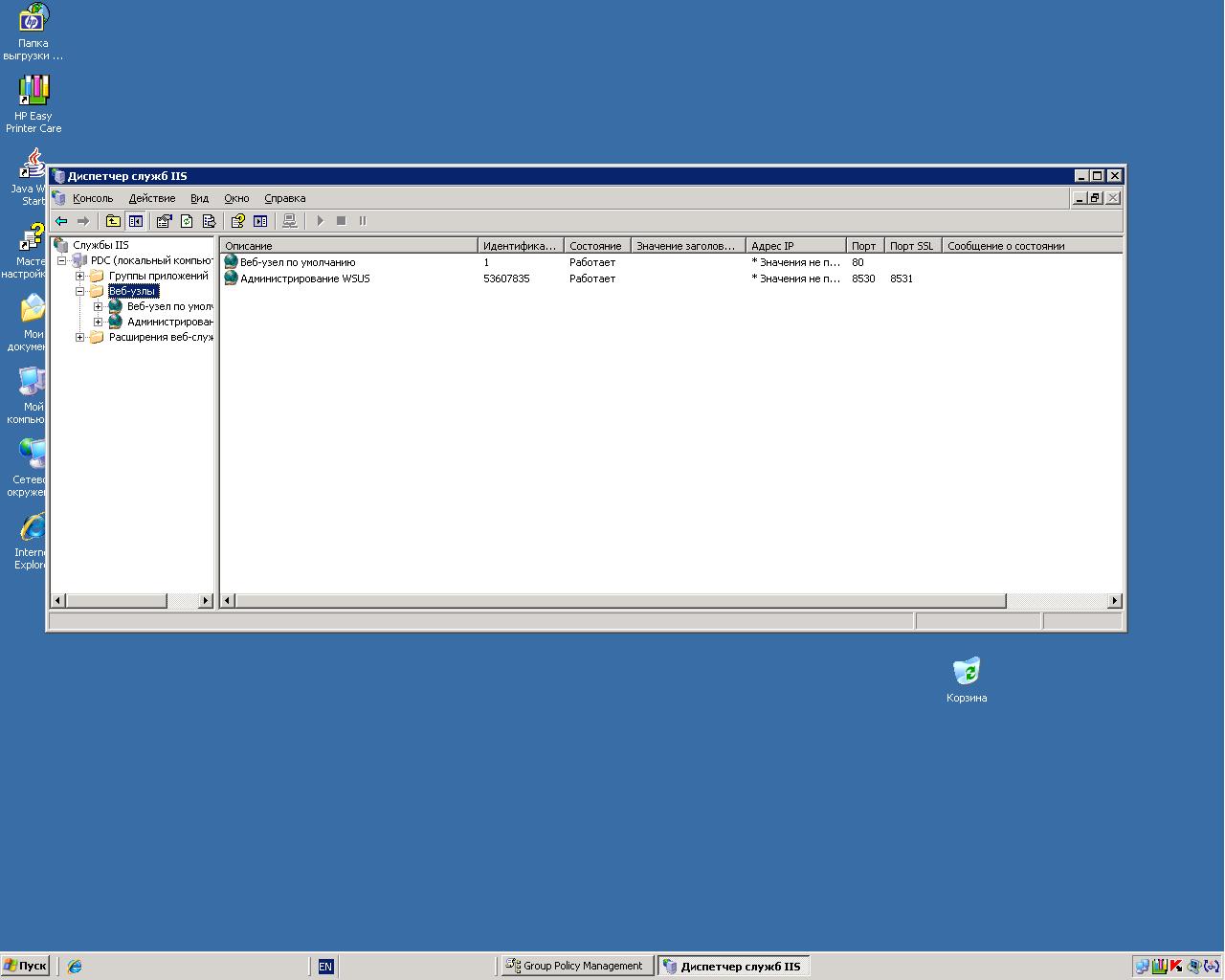The image size is (1225, 980).
Task: Select Службы IIS root tree node
Action: pos(100,245)
